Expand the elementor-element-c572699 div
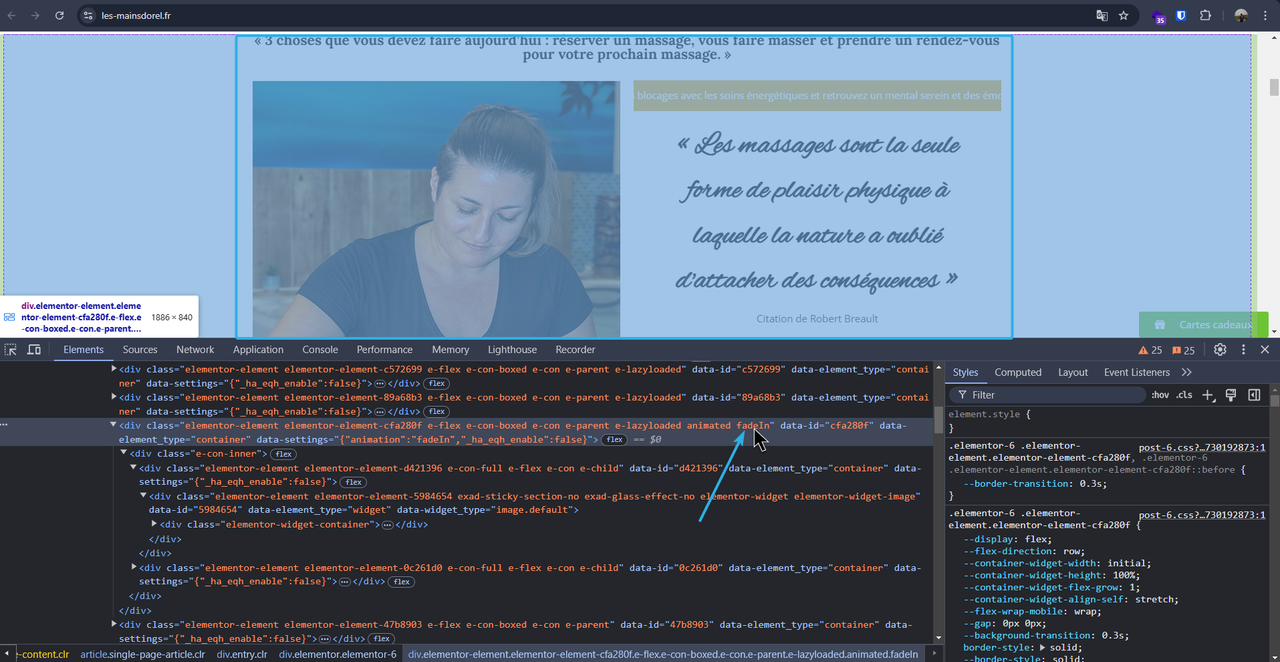Image resolution: width=1280 pixels, height=662 pixels. point(114,369)
